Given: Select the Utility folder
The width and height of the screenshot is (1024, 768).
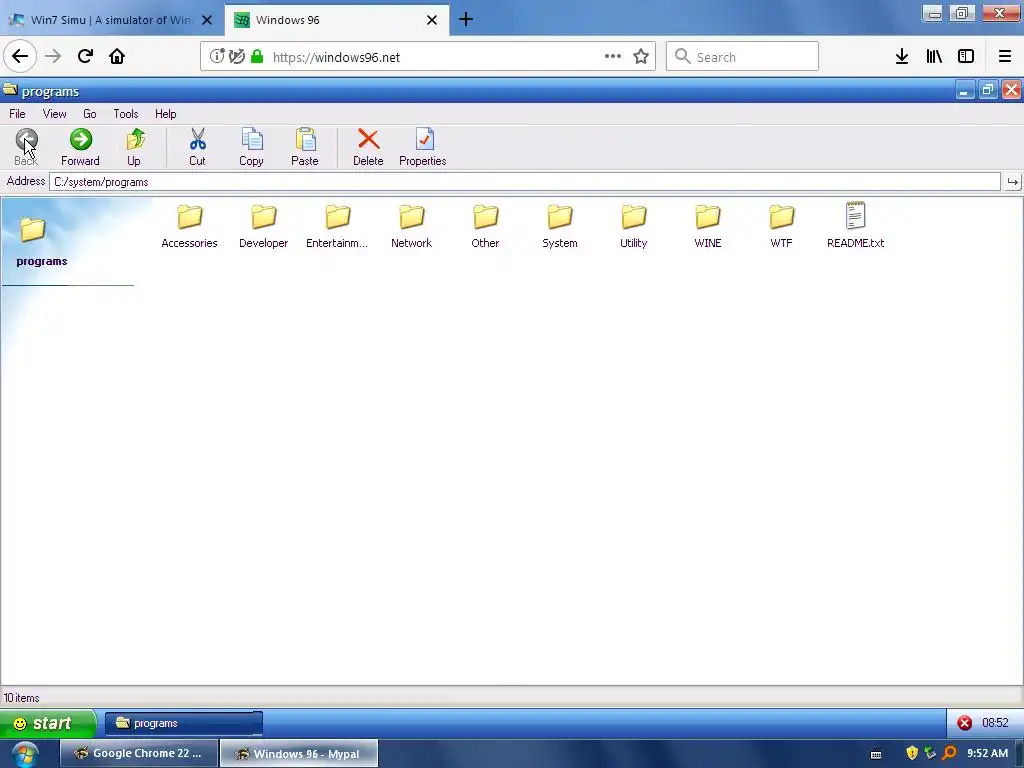Looking at the screenshot, I should coord(633,226).
